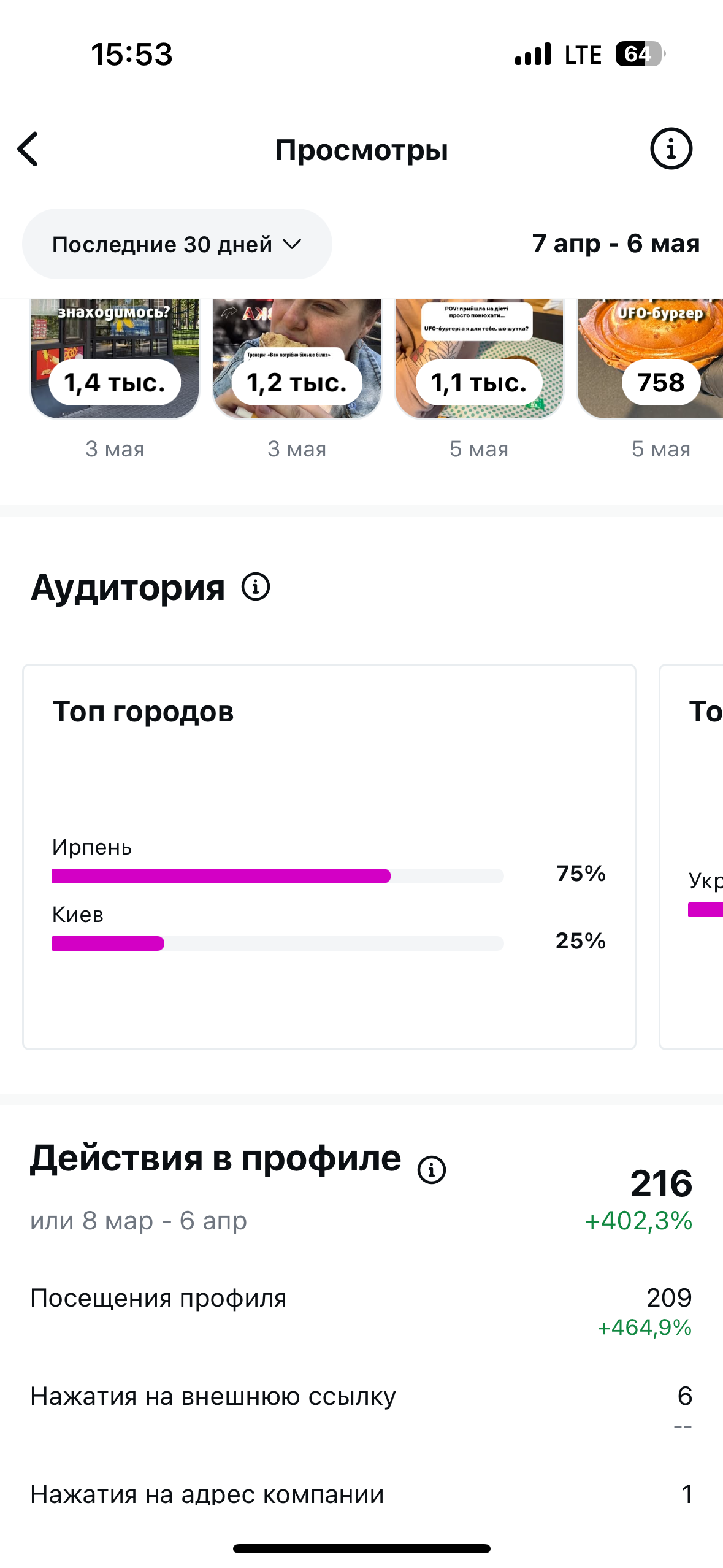Open the info icon next to Просмотры header
Viewport: 723px width, 1568px height.
671,148
